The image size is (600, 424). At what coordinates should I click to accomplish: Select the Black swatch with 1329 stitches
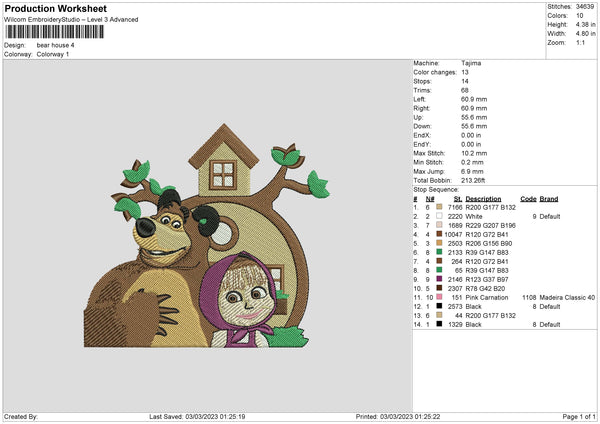[439, 324]
